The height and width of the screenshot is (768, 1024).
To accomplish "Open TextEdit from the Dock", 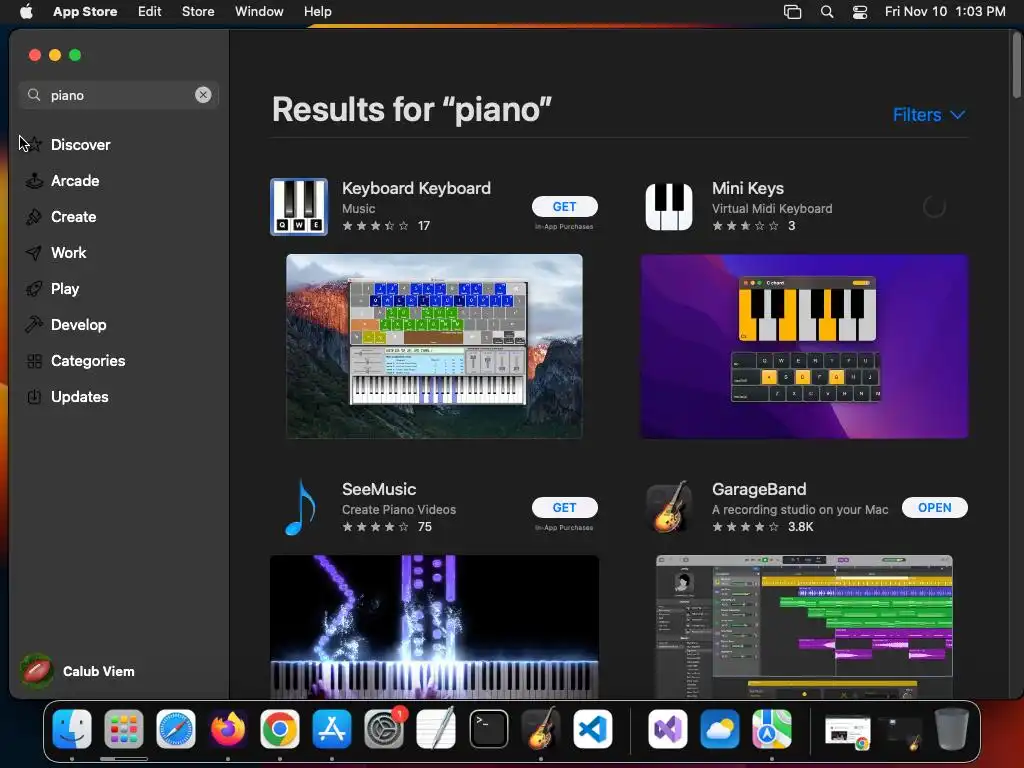I will (436, 729).
